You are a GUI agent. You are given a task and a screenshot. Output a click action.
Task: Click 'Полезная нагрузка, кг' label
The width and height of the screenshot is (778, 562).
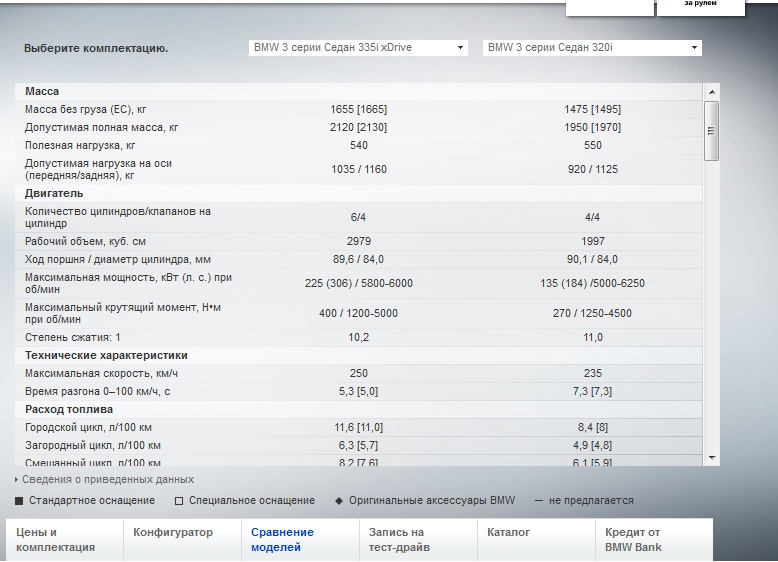click(x=80, y=145)
